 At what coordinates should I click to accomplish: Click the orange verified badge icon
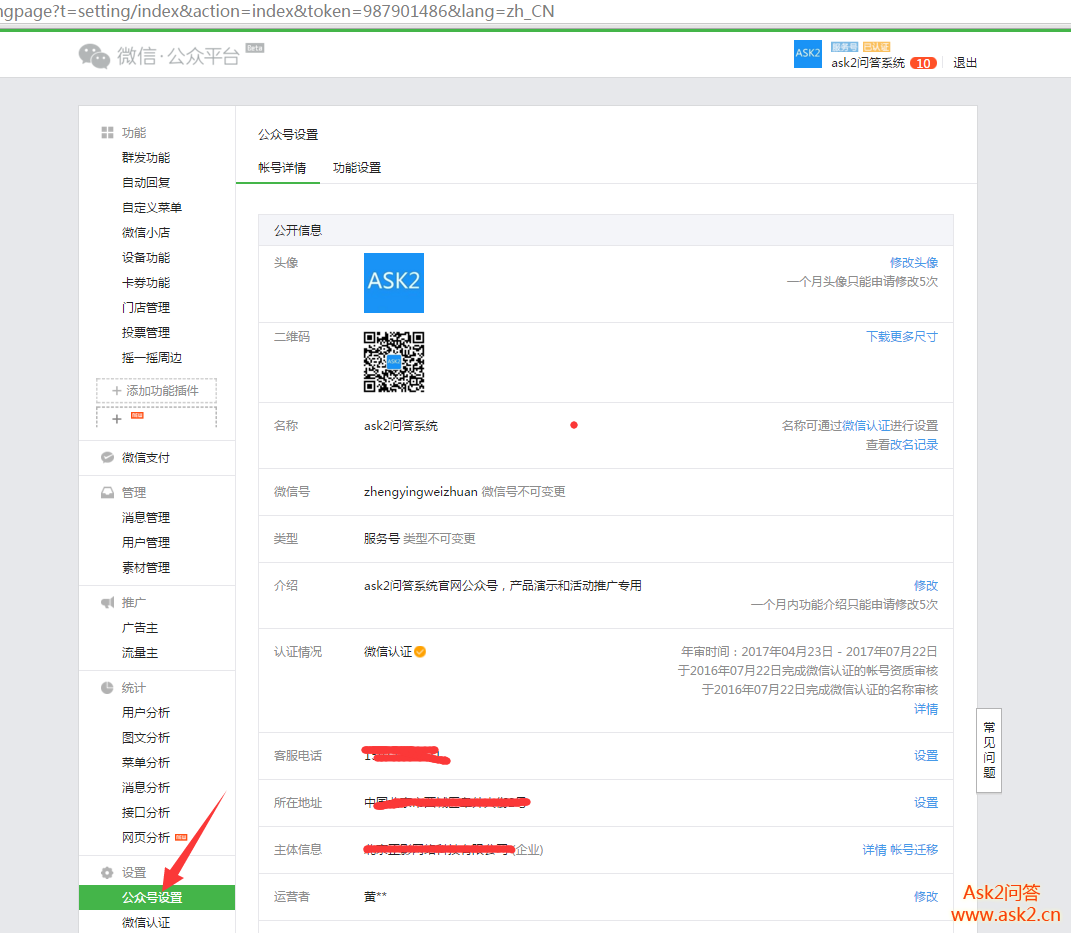pyautogui.click(x=420, y=652)
